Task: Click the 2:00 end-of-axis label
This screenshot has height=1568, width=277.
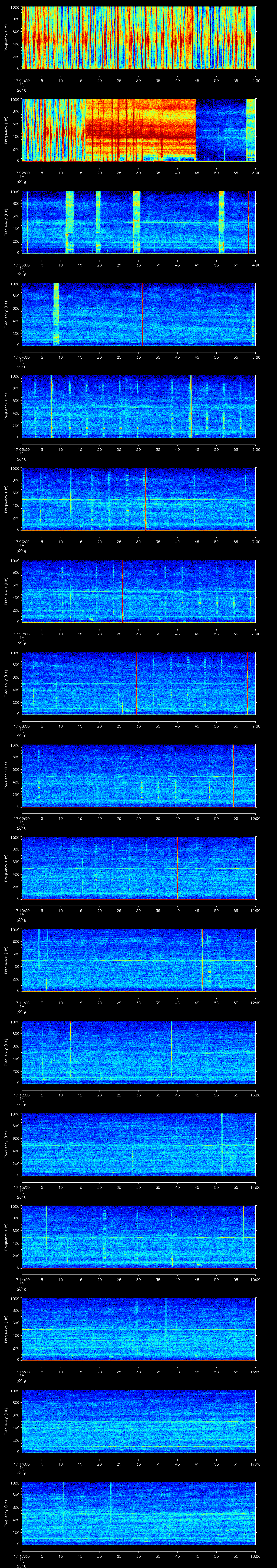Action: pyautogui.click(x=256, y=80)
